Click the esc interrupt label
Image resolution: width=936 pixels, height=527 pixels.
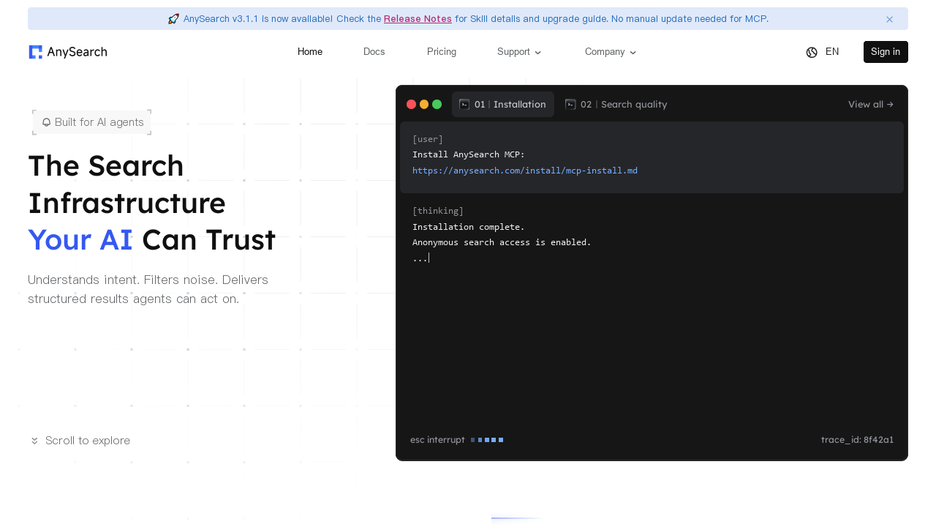point(437,440)
